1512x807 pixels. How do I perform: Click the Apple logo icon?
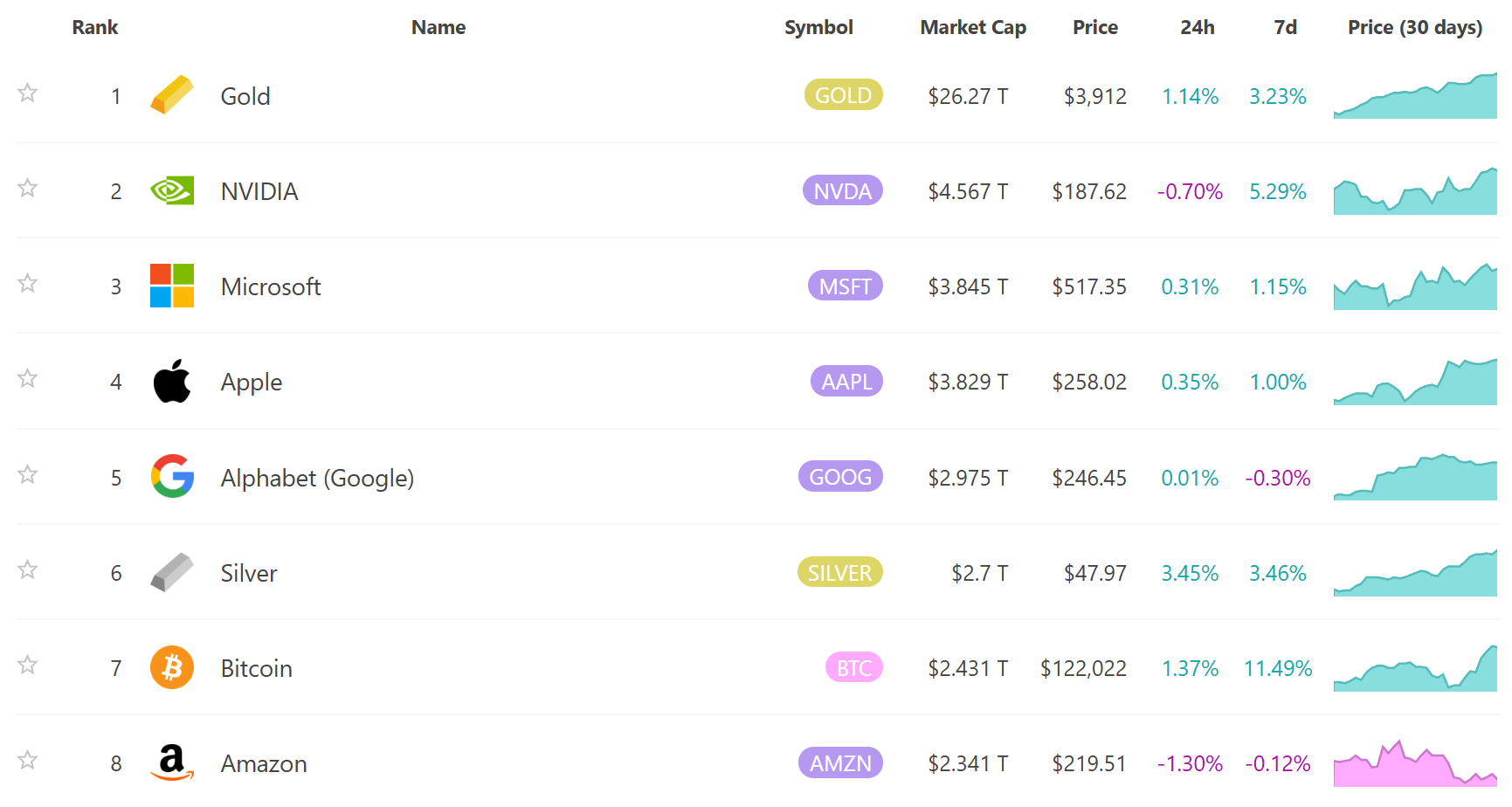pyautogui.click(x=172, y=382)
